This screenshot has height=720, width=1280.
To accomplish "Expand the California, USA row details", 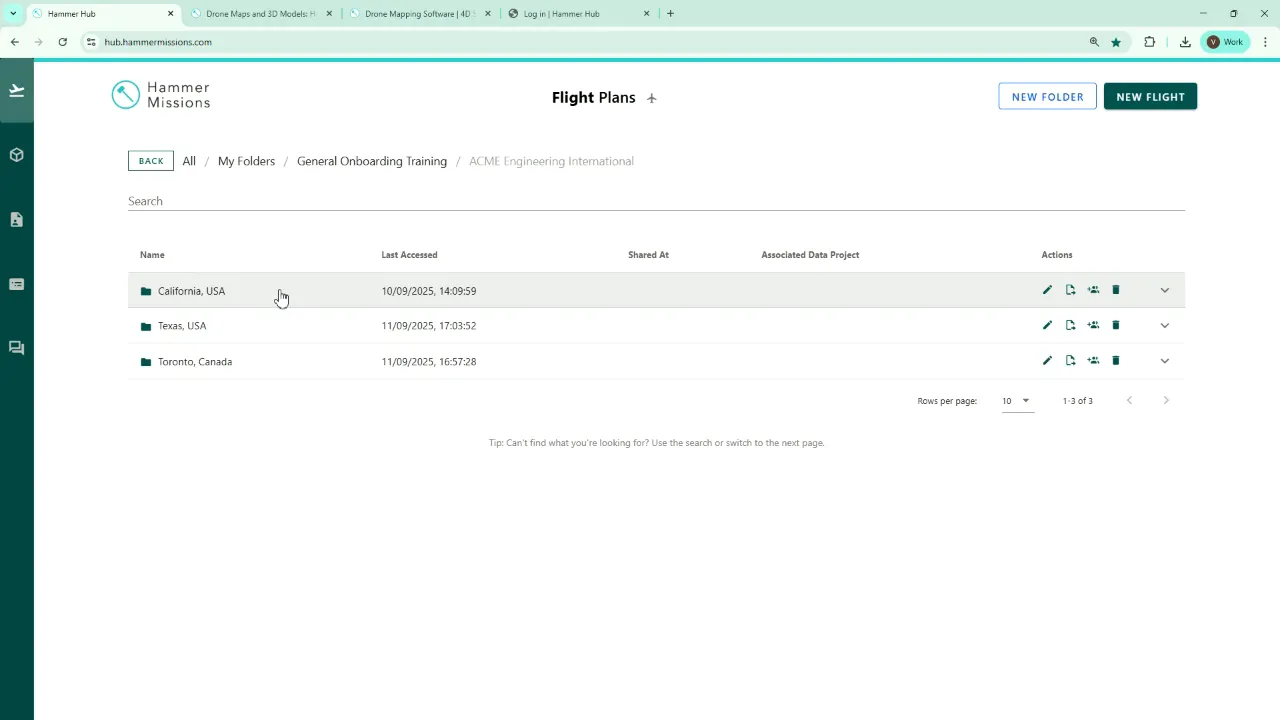I will click(x=1164, y=290).
